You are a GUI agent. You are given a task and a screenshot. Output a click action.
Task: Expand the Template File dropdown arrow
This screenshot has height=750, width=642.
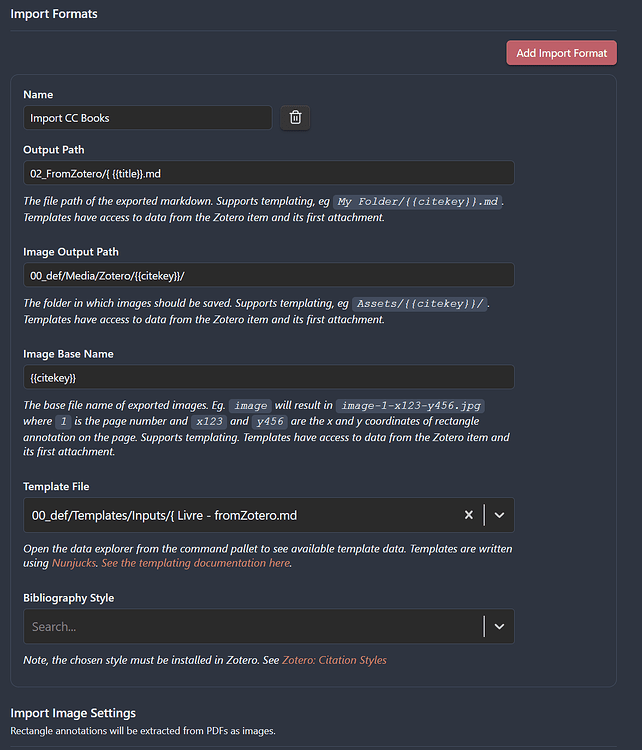click(x=499, y=515)
